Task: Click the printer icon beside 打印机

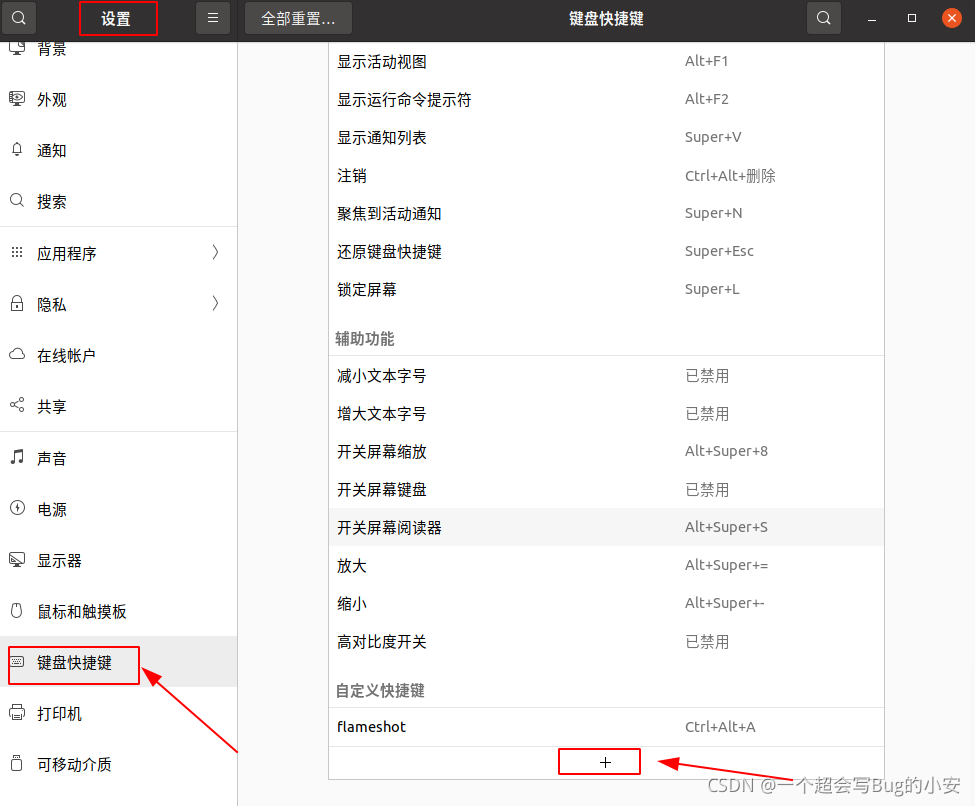Action: [x=17, y=713]
